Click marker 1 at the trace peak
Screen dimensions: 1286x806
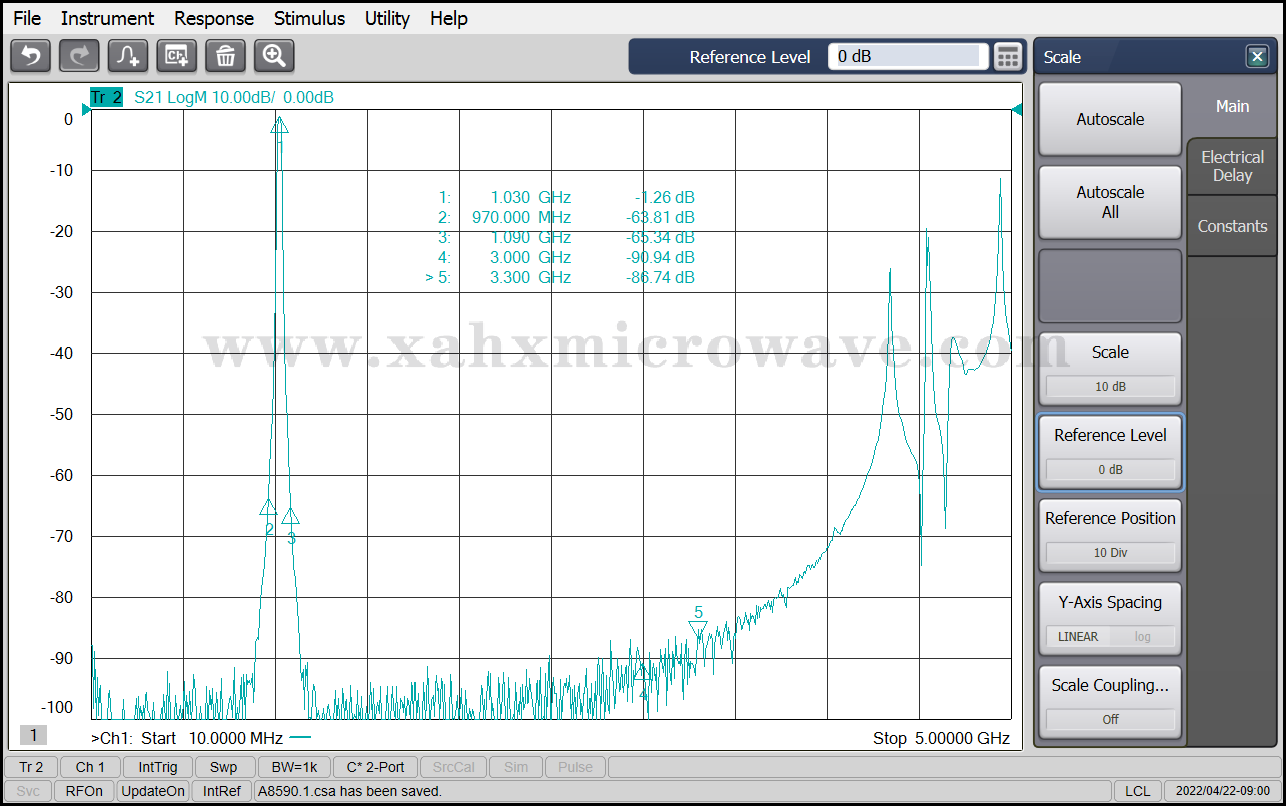[279, 125]
